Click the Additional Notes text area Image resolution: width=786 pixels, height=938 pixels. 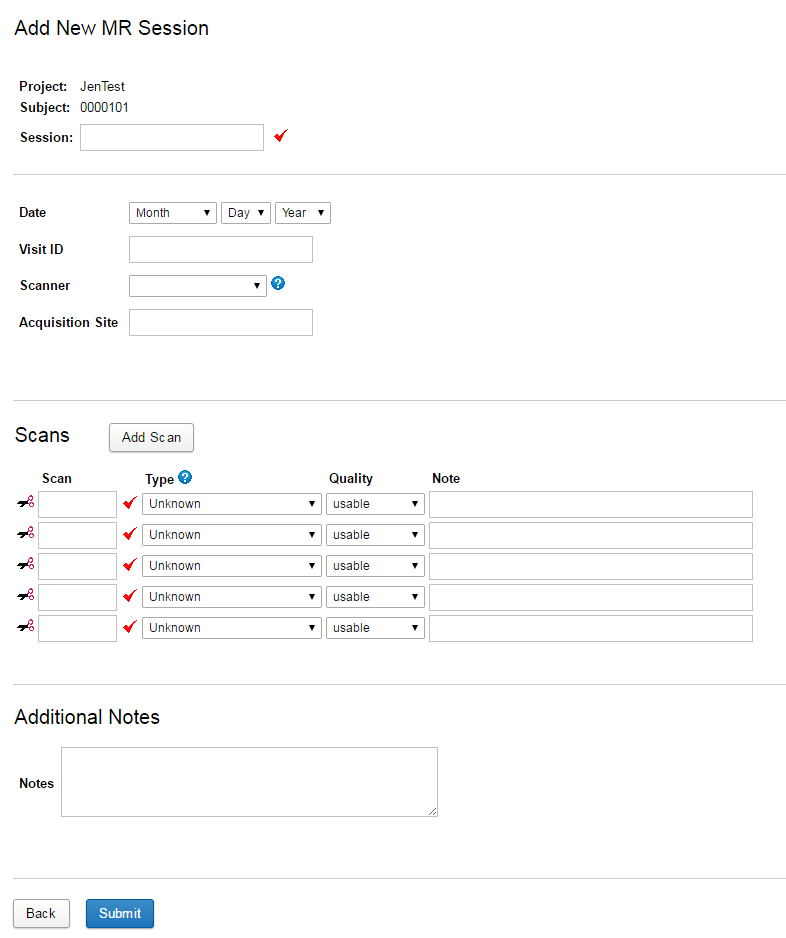click(x=249, y=782)
